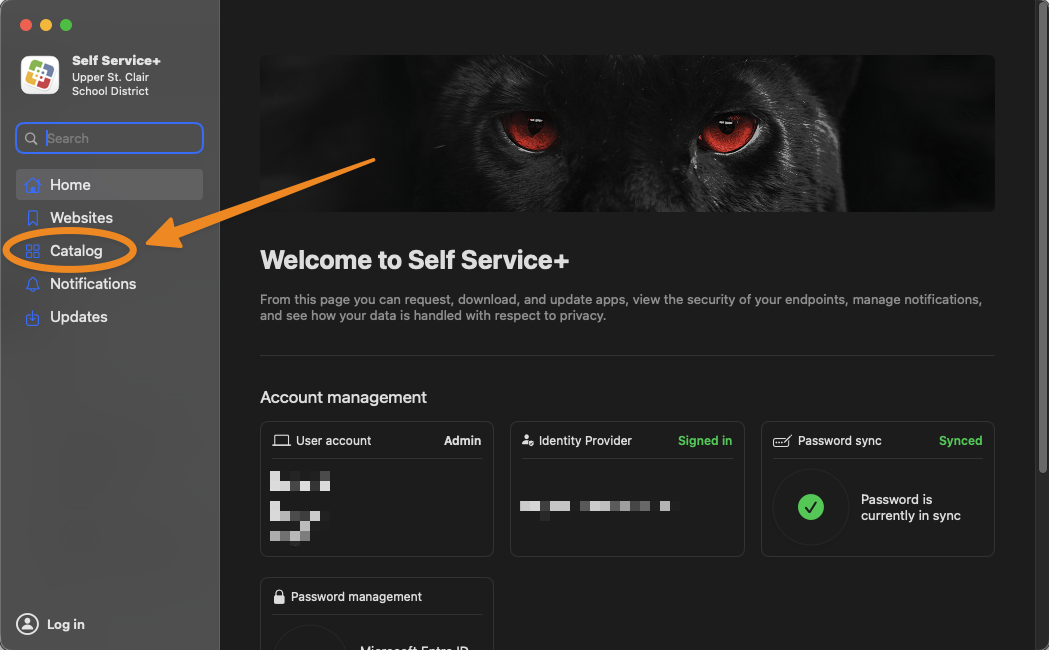
Task: Select the Log in button
Action: (x=51, y=624)
